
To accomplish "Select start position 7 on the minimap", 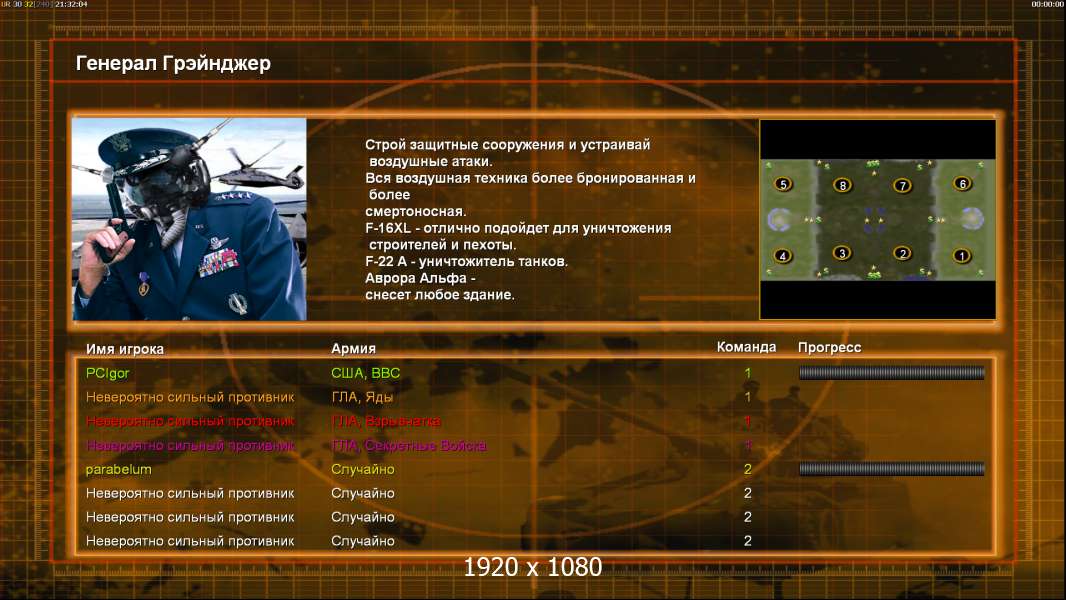I will click(x=902, y=186).
